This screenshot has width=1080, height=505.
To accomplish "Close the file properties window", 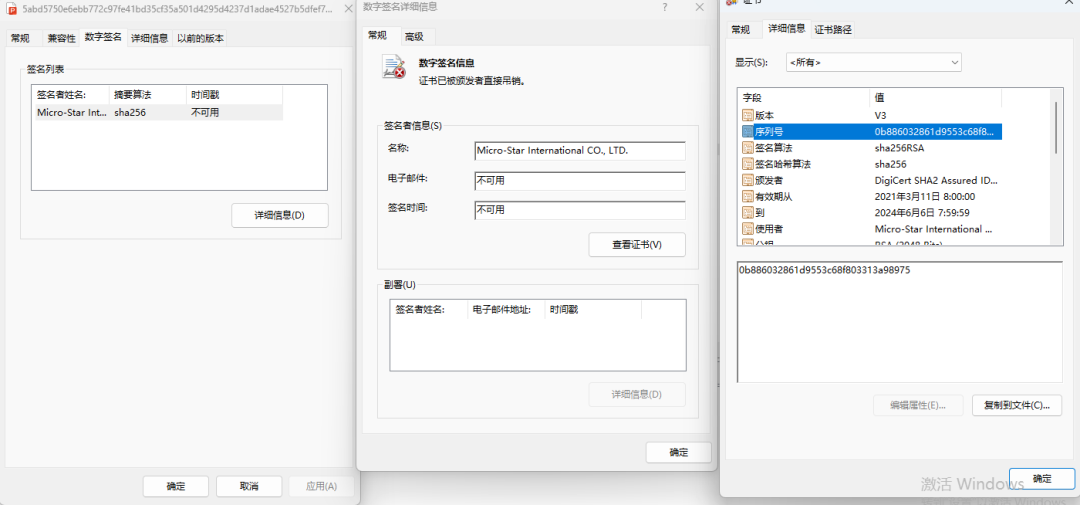I will (349, 10).
